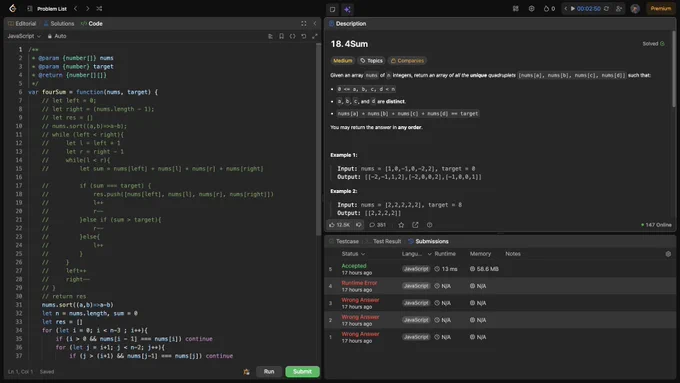Collapse the code panel chevron
Viewport: 680px width, 383px height.
point(315,24)
